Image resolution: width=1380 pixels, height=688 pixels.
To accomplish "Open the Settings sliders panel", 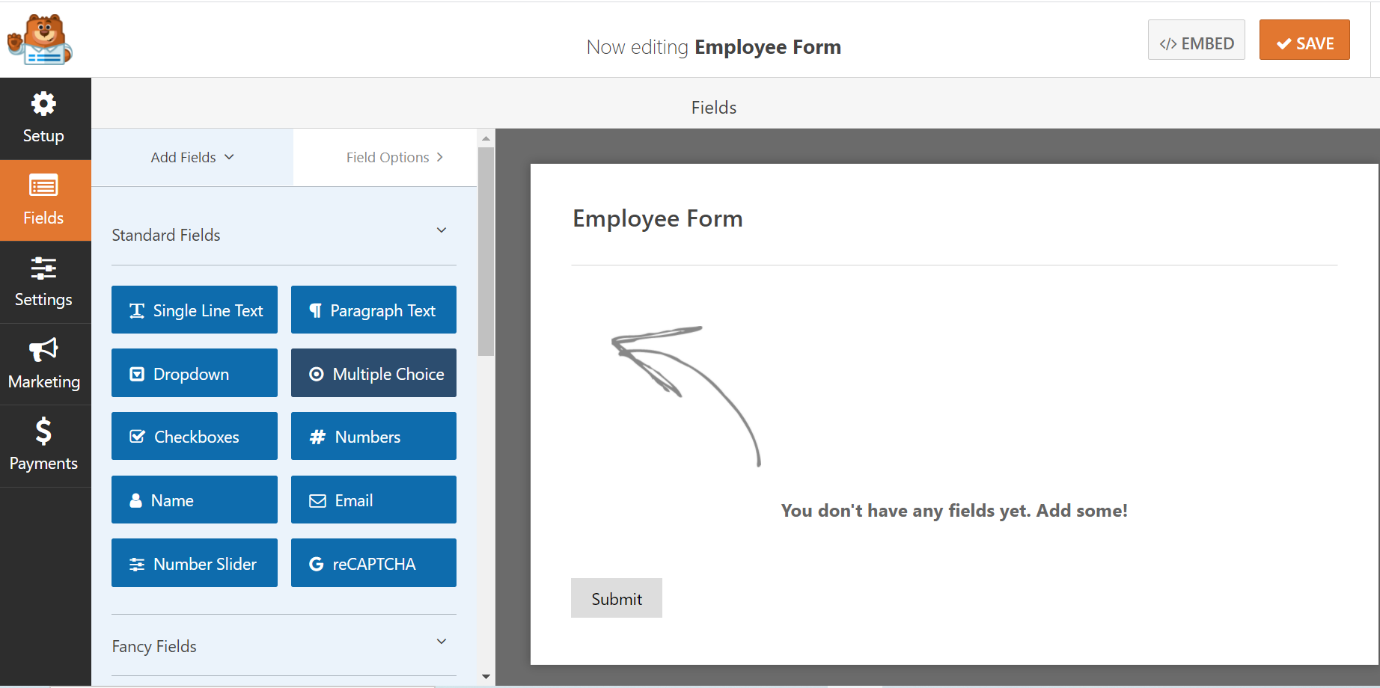I will pos(44,282).
